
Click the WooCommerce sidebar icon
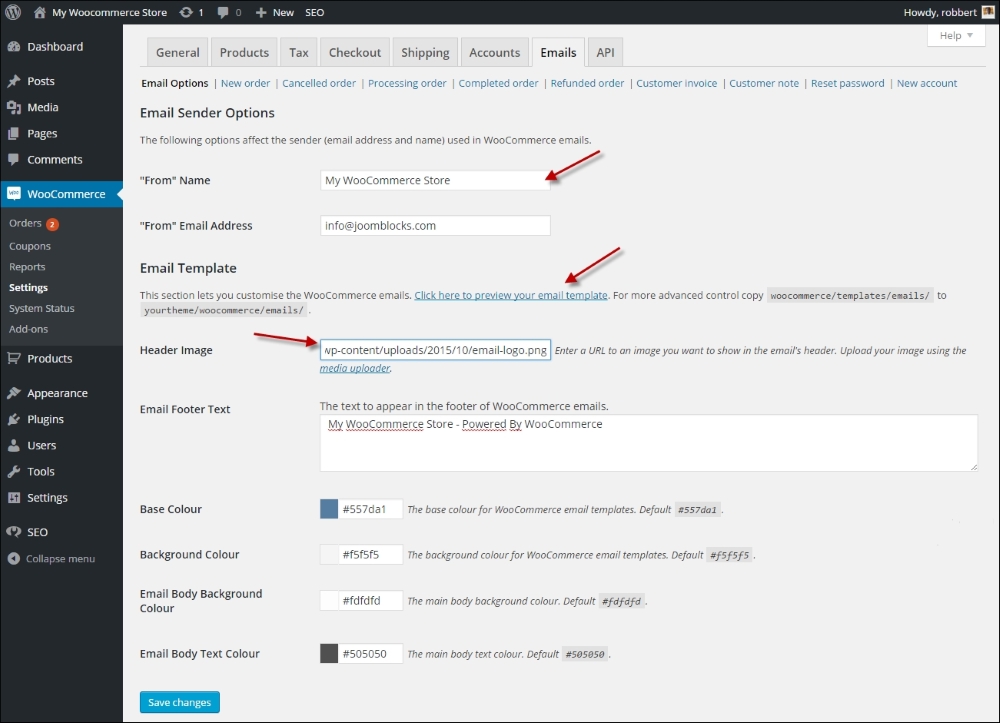16,190
